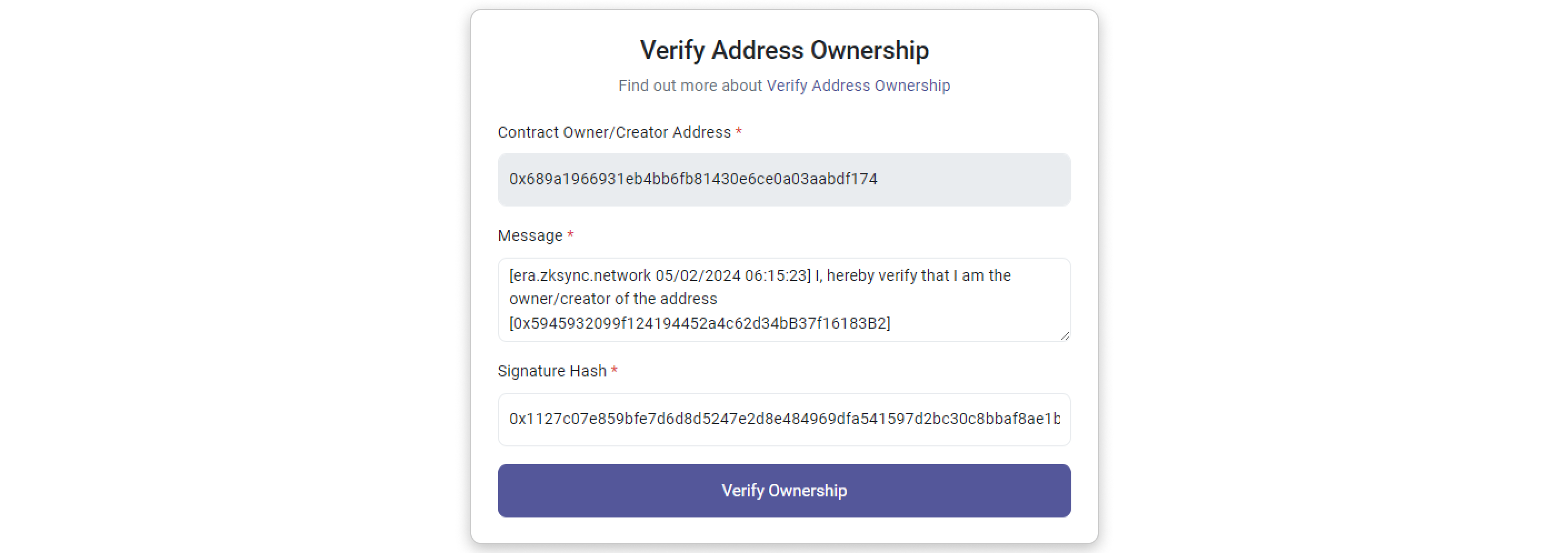Focus the Contract Owner/Creator Address field
Viewport: 1568px width, 553px height.
pyautogui.click(x=784, y=179)
